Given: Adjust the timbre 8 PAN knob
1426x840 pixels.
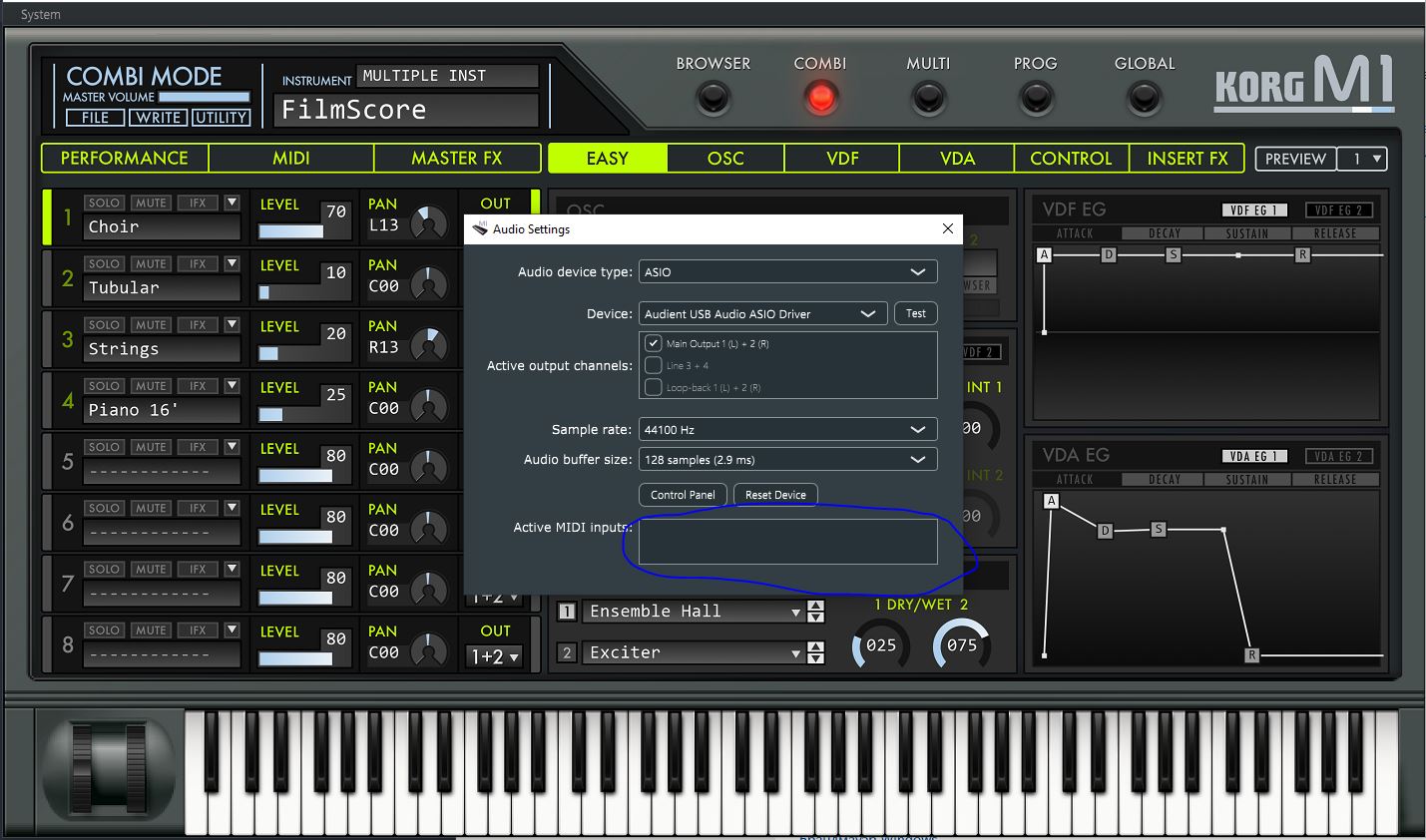Looking at the screenshot, I should pos(429,650).
